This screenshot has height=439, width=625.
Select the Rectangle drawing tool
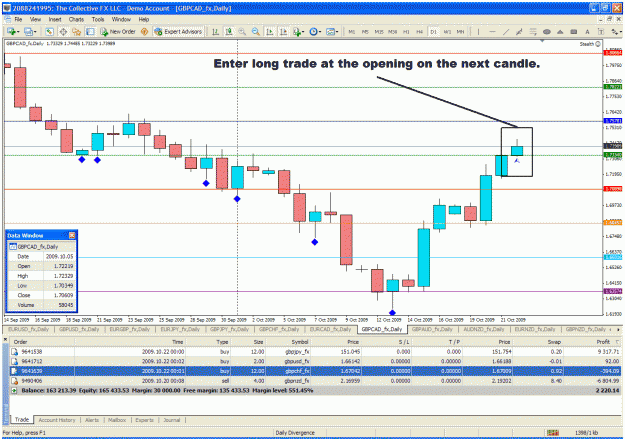(574, 31)
